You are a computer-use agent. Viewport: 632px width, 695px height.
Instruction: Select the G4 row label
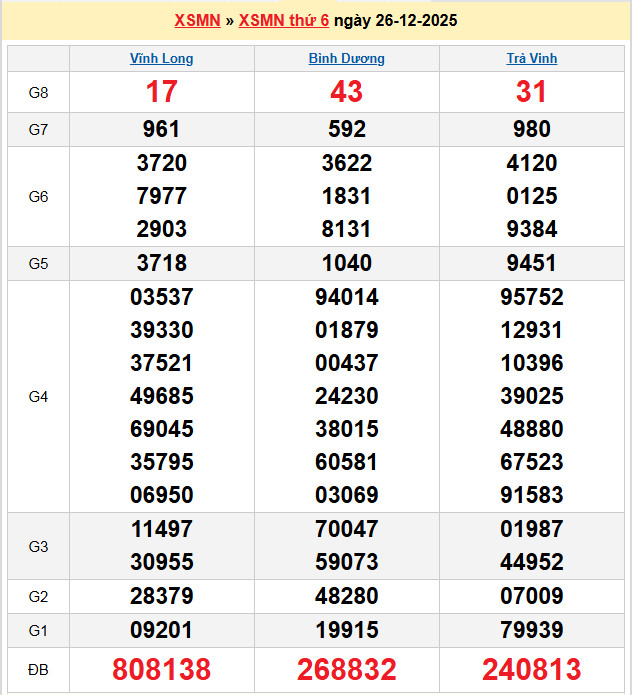38,397
